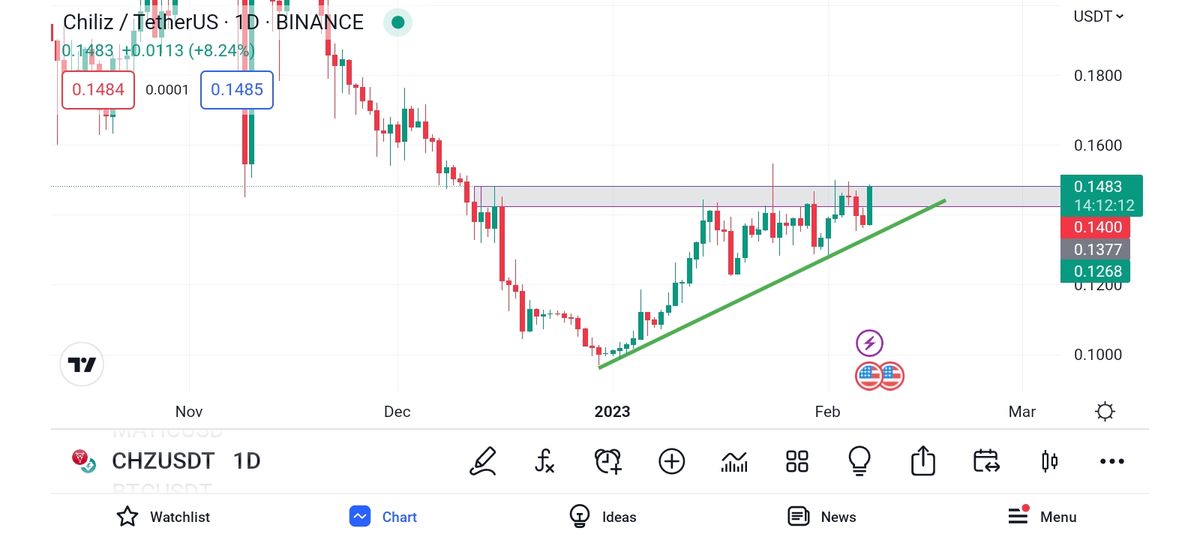Screen dimensions: 1200x540
Task: Switch to the Watchlist tab
Action: [163, 517]
